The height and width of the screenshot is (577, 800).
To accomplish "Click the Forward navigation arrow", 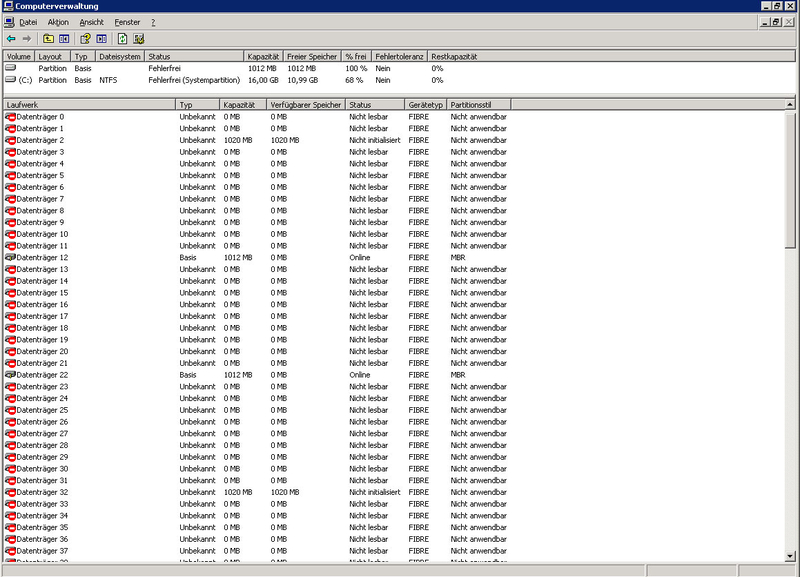I will tap(27, 40).
